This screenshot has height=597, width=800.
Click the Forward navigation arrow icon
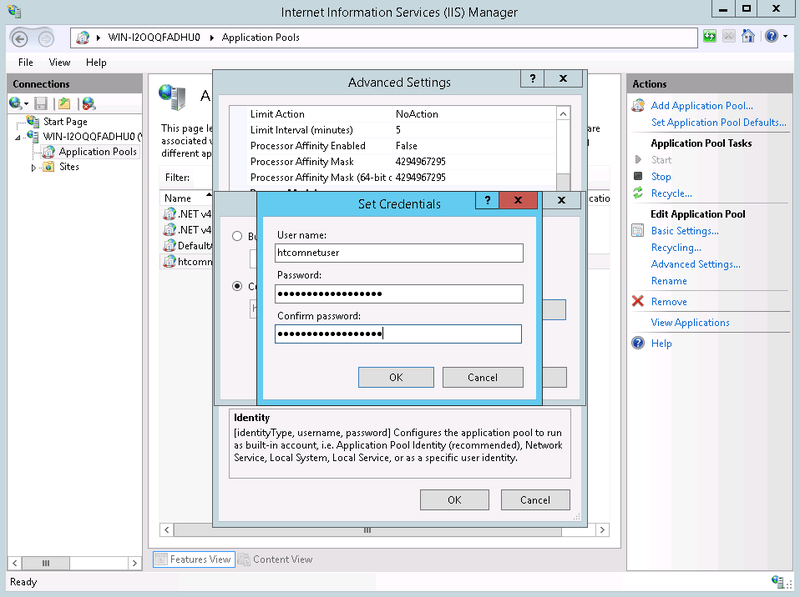click(45, 38)
